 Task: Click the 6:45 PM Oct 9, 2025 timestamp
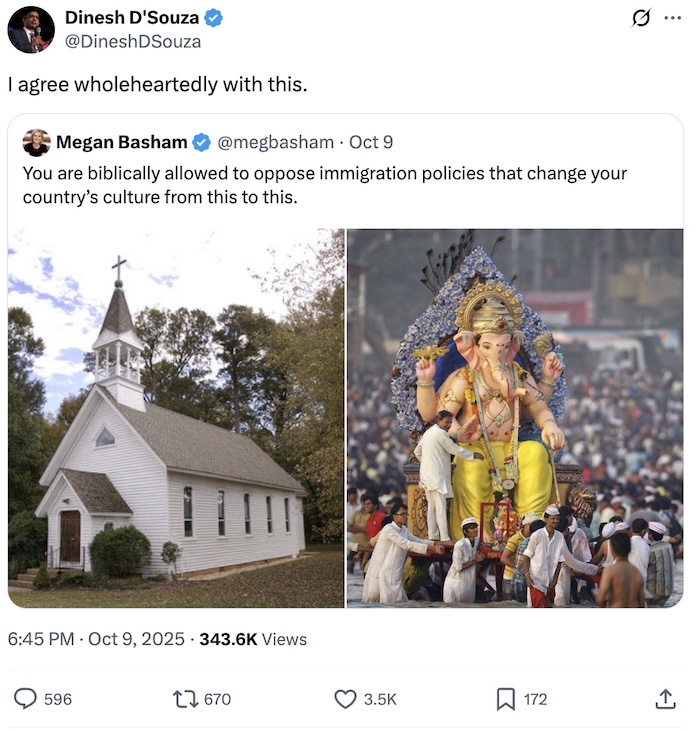coord(96,639)
